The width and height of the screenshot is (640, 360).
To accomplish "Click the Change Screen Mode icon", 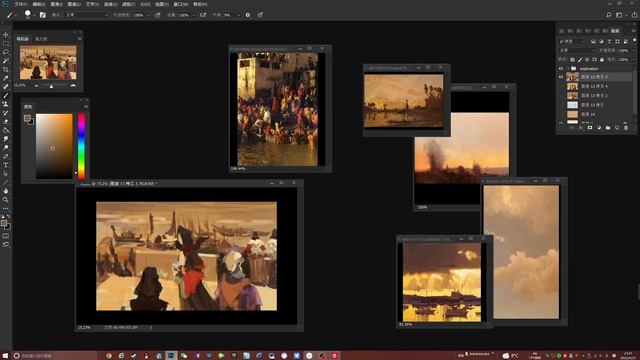I will (6, 244).
